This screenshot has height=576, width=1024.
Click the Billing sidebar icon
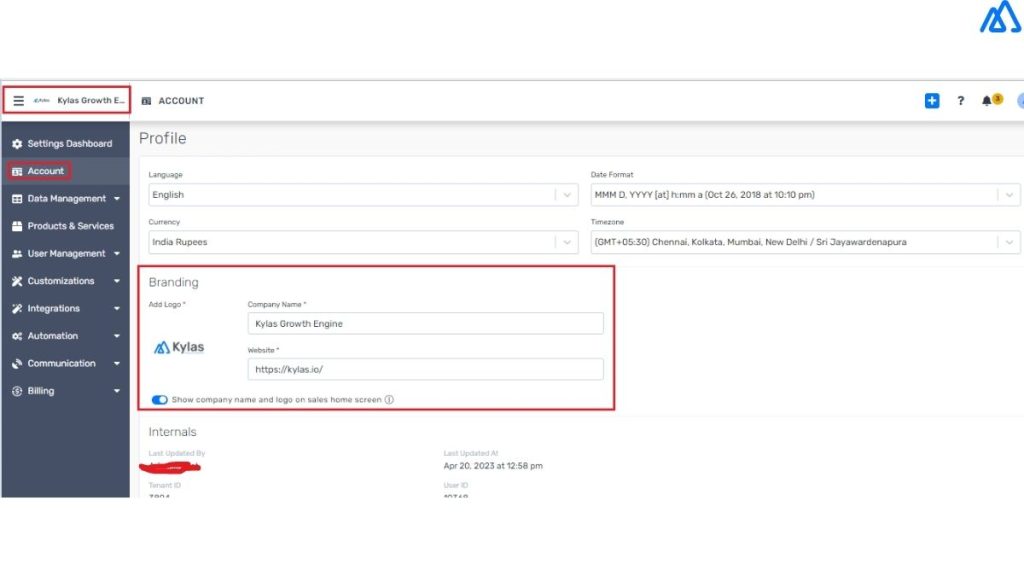pos(17,391)
